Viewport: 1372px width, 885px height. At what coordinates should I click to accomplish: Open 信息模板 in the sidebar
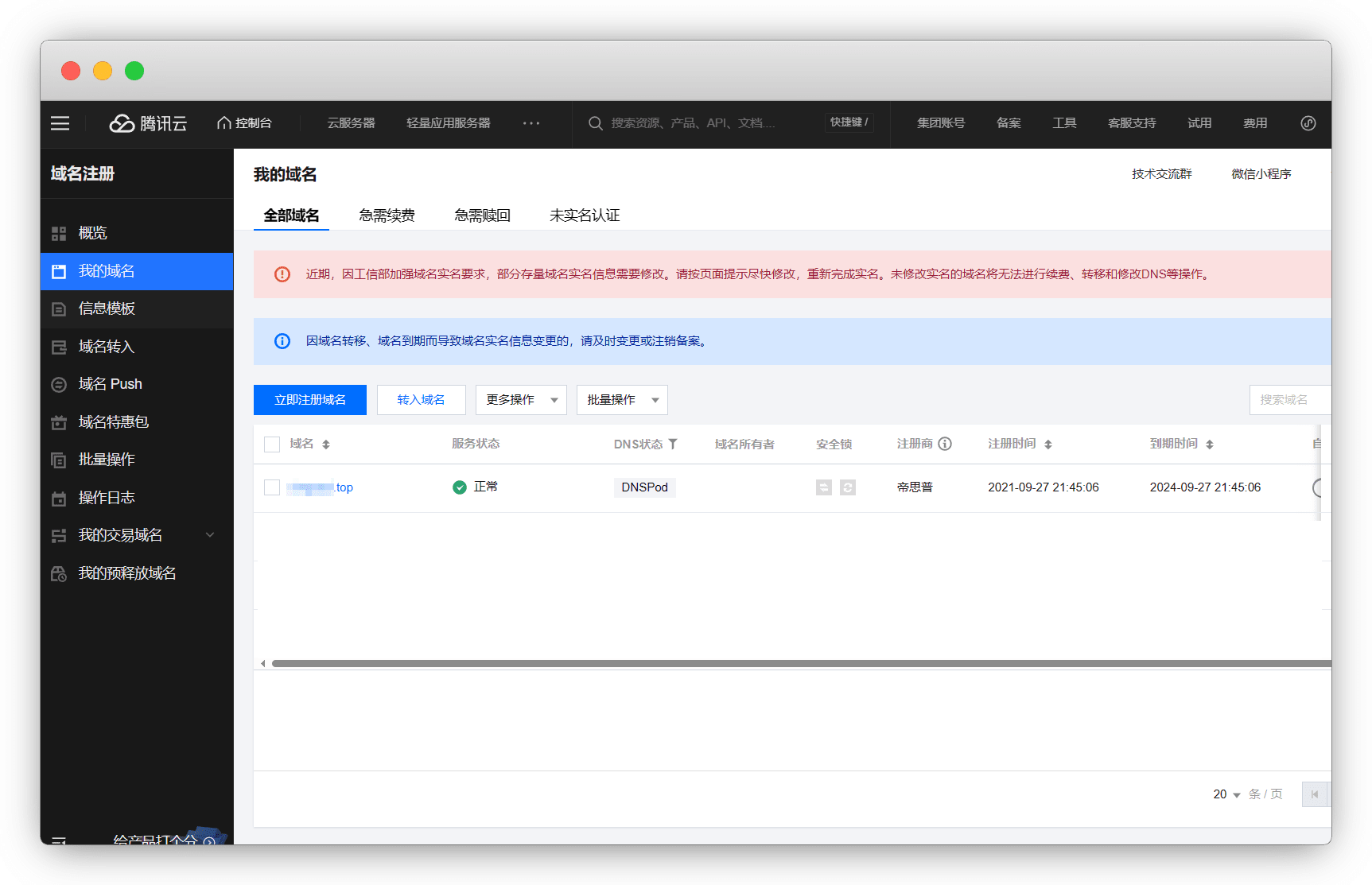[107, 309]
